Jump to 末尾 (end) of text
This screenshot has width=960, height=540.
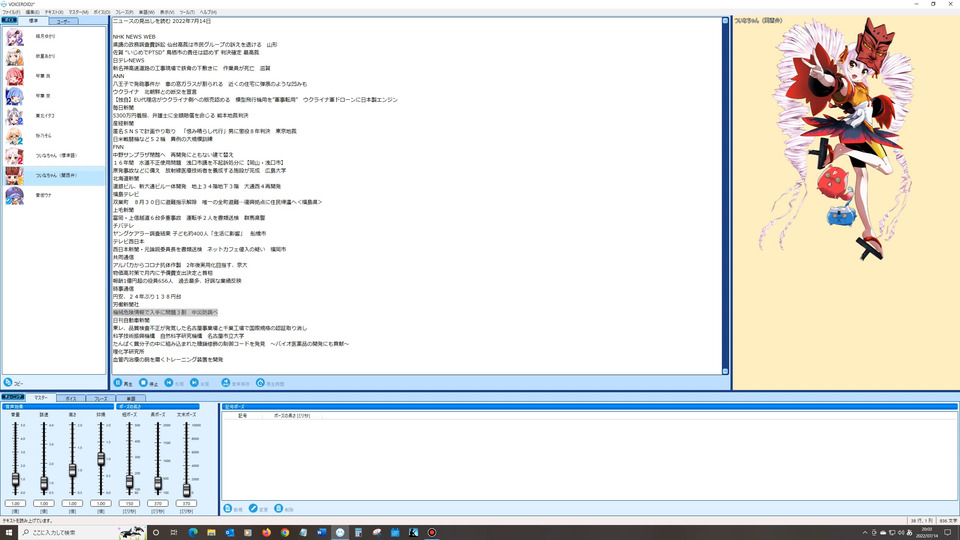point(200,383)
